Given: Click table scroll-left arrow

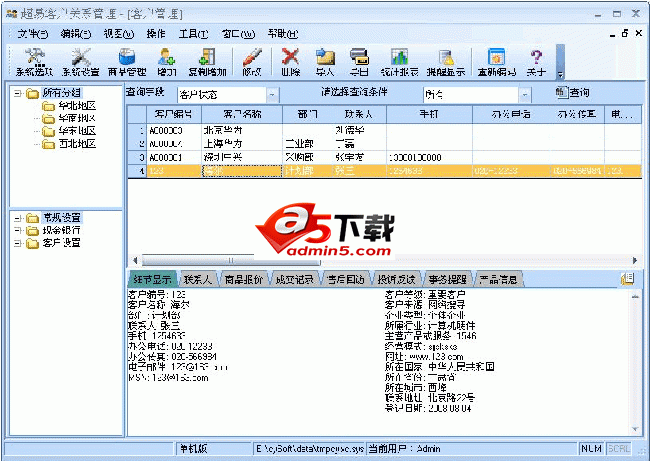Looking at the screenshot, I should 135,261.
